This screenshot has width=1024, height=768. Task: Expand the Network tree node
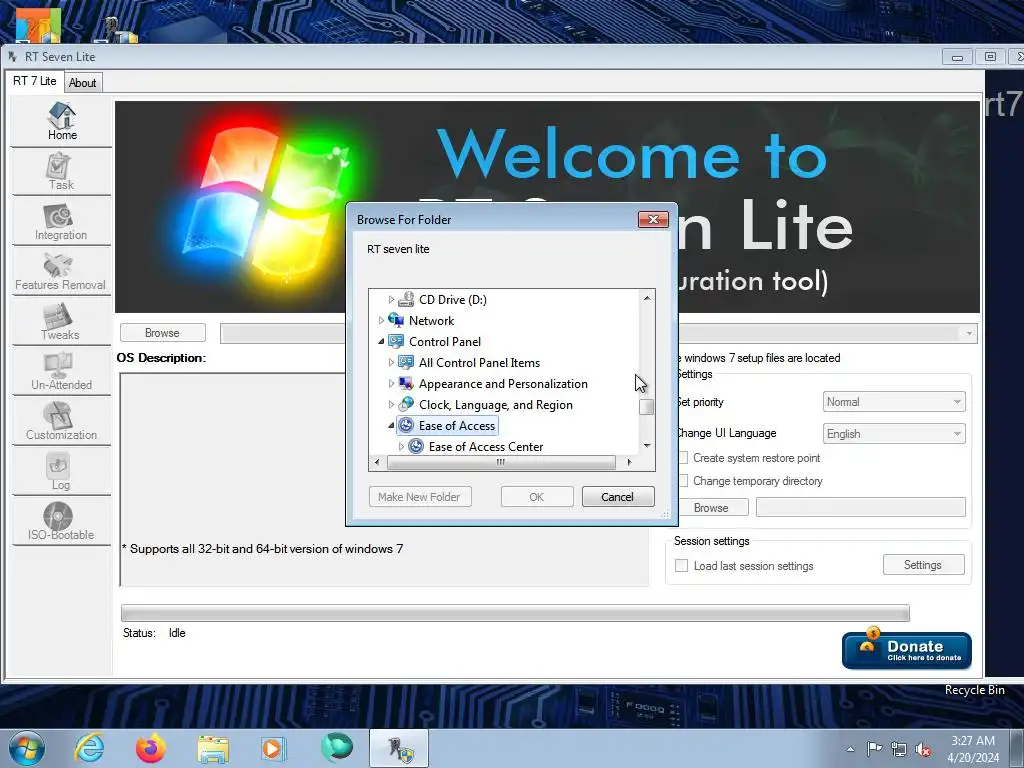coord(381,321)
